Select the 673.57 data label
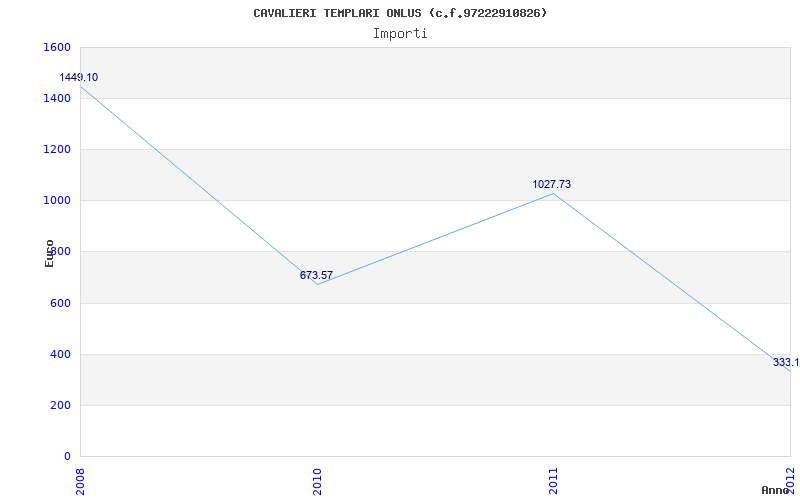This screenshot has height=500, width=800. 316,276
